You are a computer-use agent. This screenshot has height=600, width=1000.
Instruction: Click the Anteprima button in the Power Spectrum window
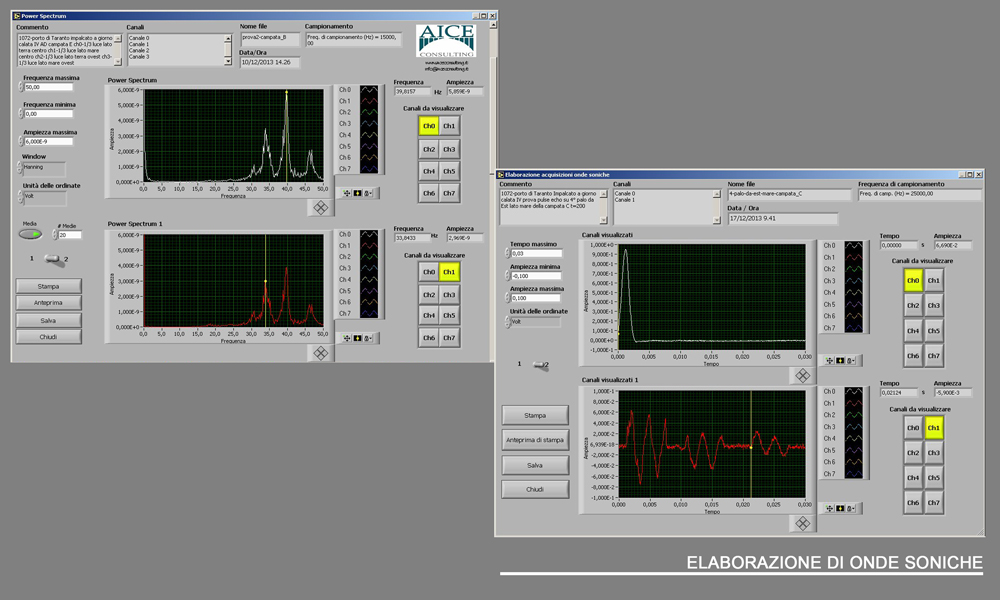(48, 303)
